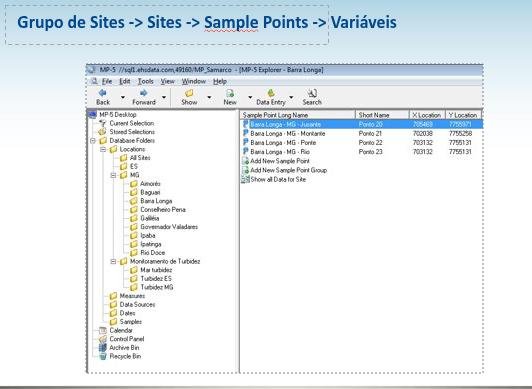This screenshot has height=389, width=532.
Task: Click Barra Longa - MG - Ponte sample point icon
Action: 246,142
